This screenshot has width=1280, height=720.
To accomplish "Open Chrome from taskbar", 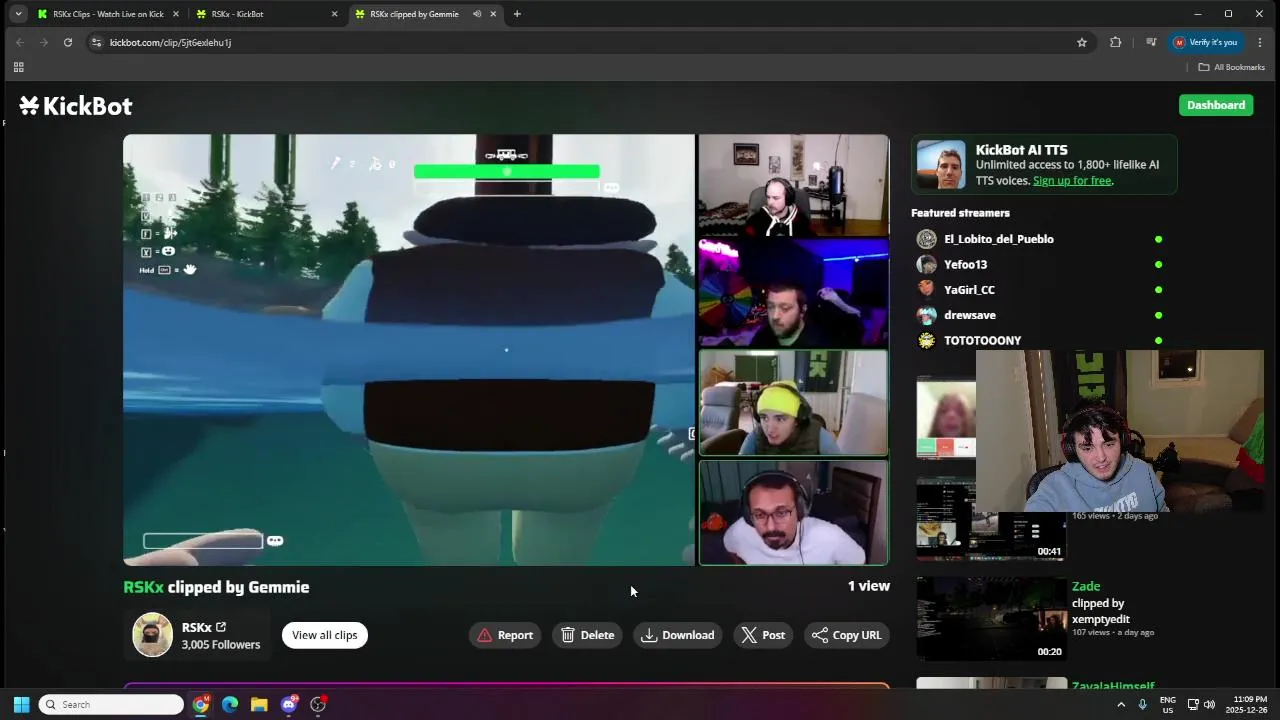I will [201, 704].
